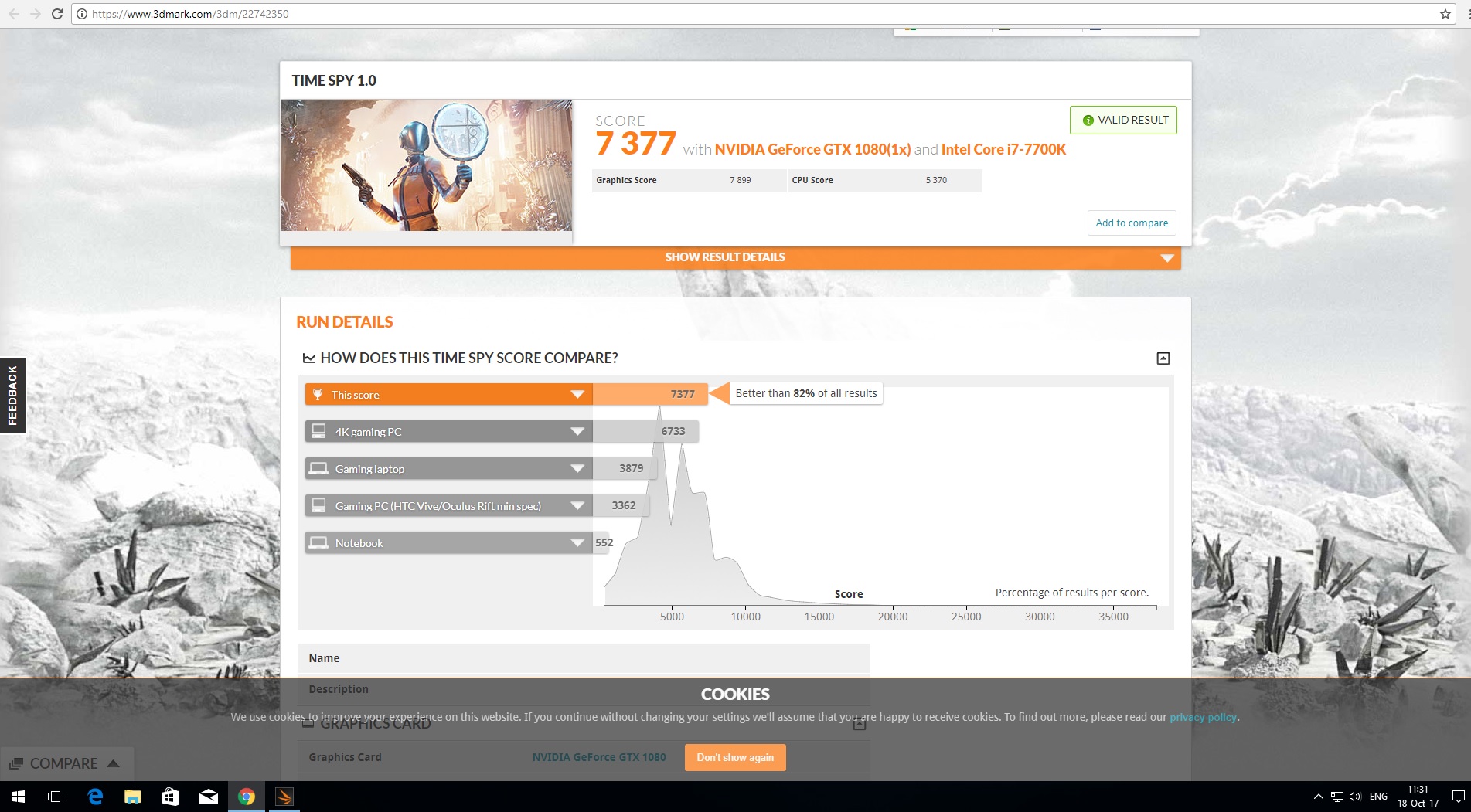Open the Action Center notification icon
The height and width of the screenshot is (812, 1471).
1458,797
